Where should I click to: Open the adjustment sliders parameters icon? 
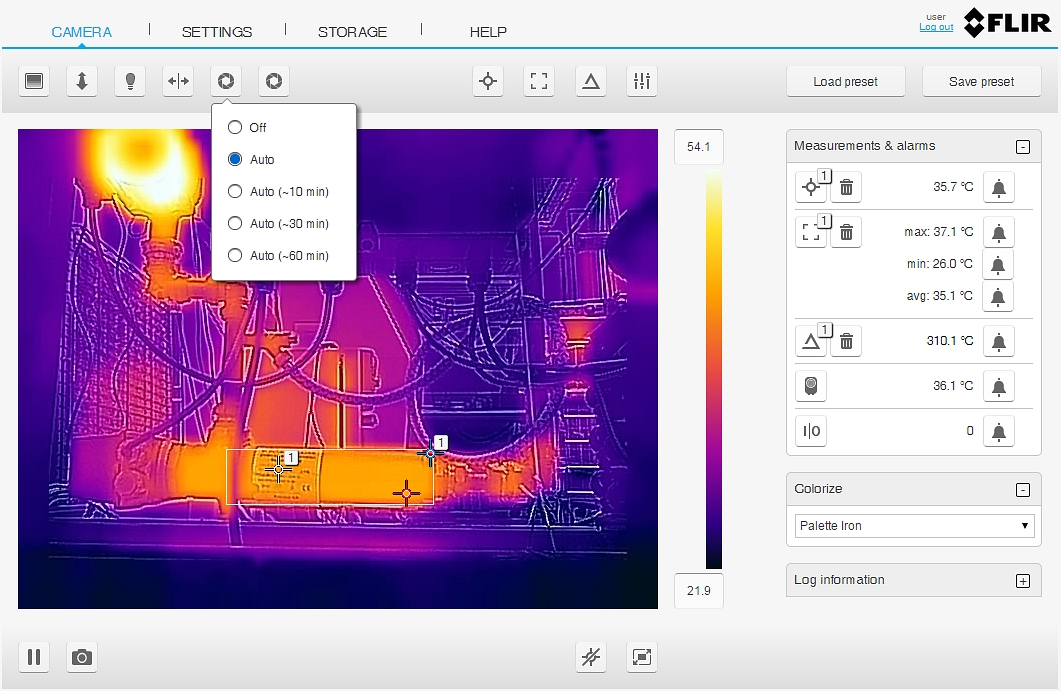641,82
